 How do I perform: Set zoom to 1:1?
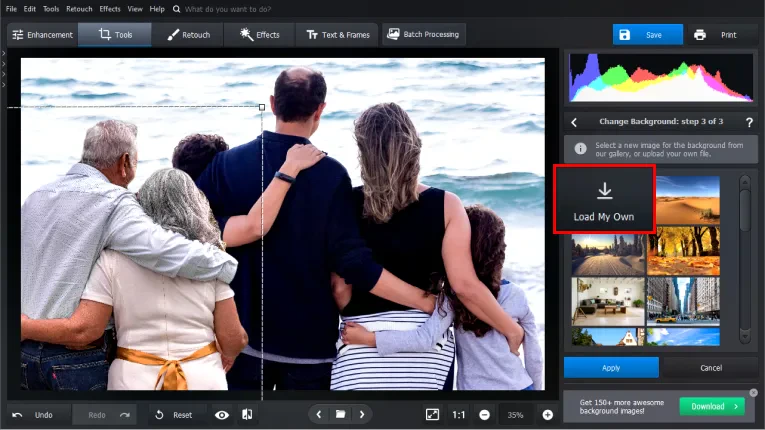tap(459, 415)
